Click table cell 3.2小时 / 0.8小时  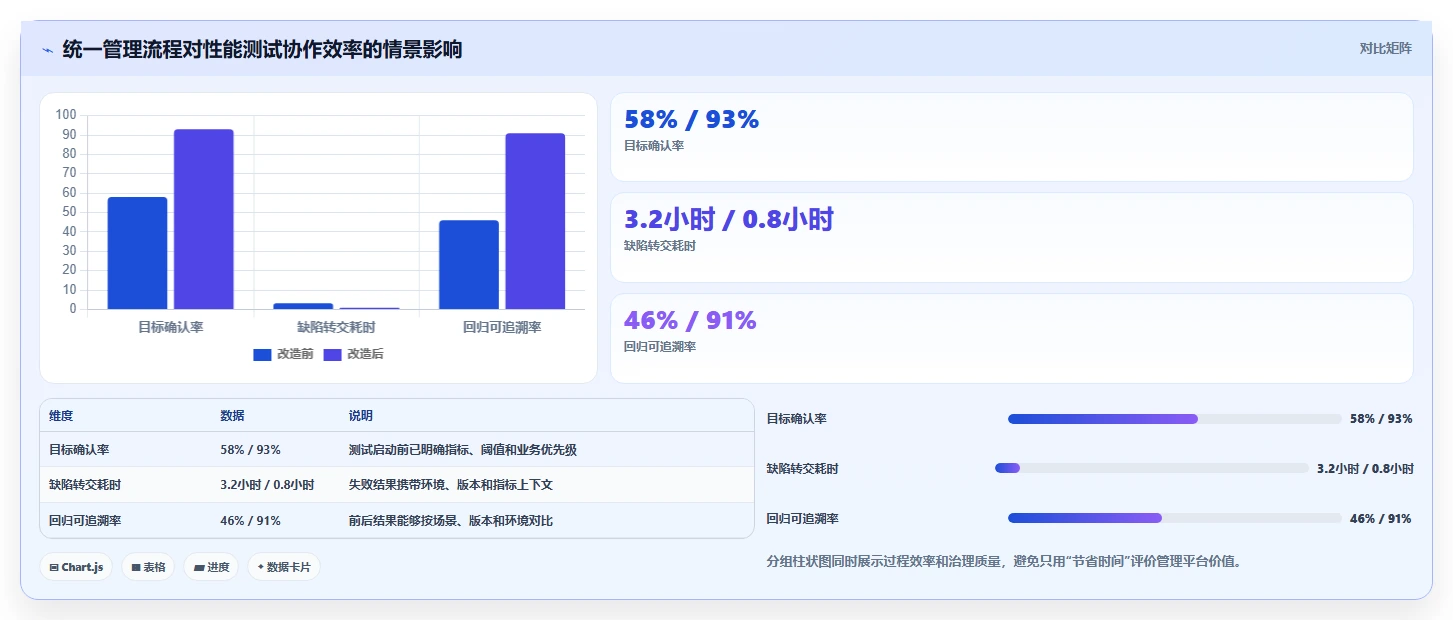(267, 485)
